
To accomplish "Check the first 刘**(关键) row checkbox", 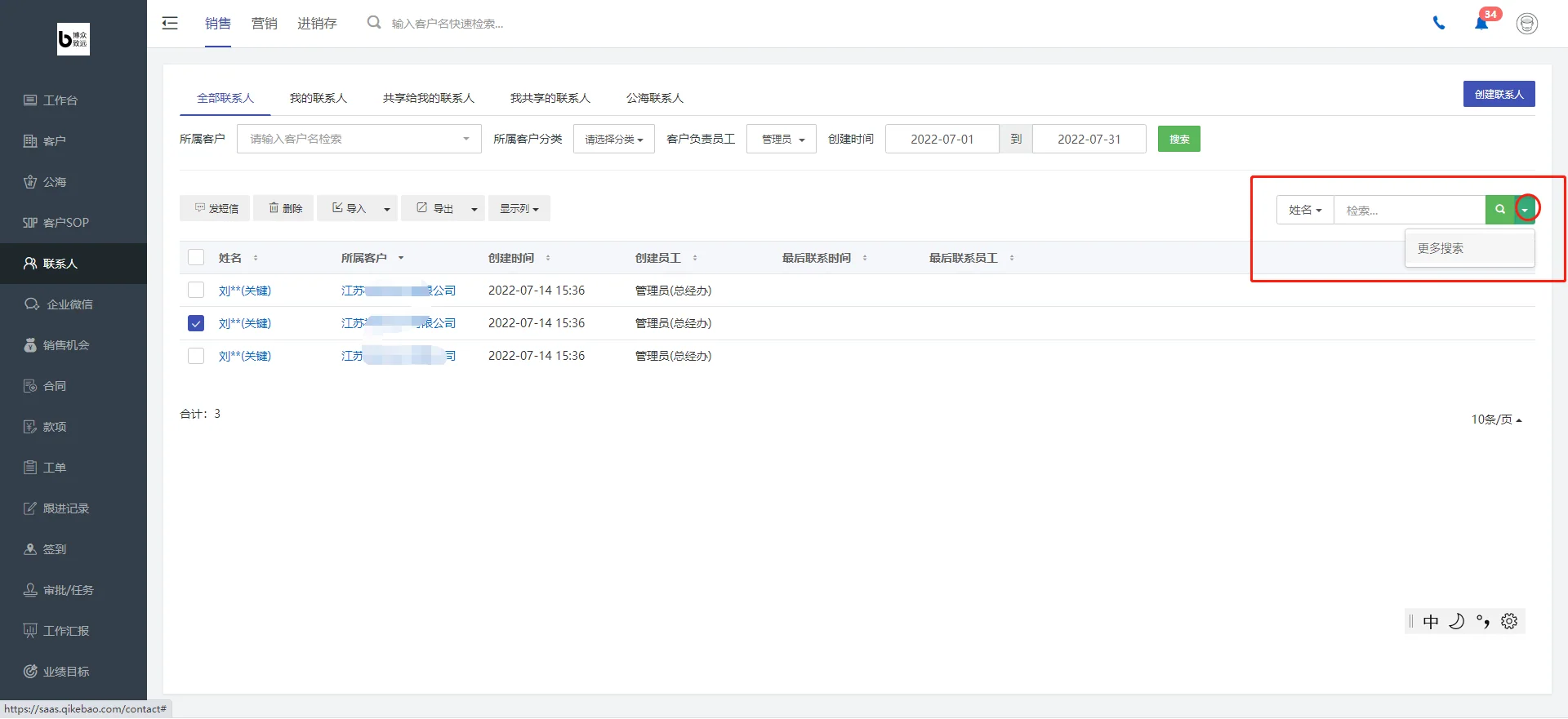I will (x=196, y=290).
